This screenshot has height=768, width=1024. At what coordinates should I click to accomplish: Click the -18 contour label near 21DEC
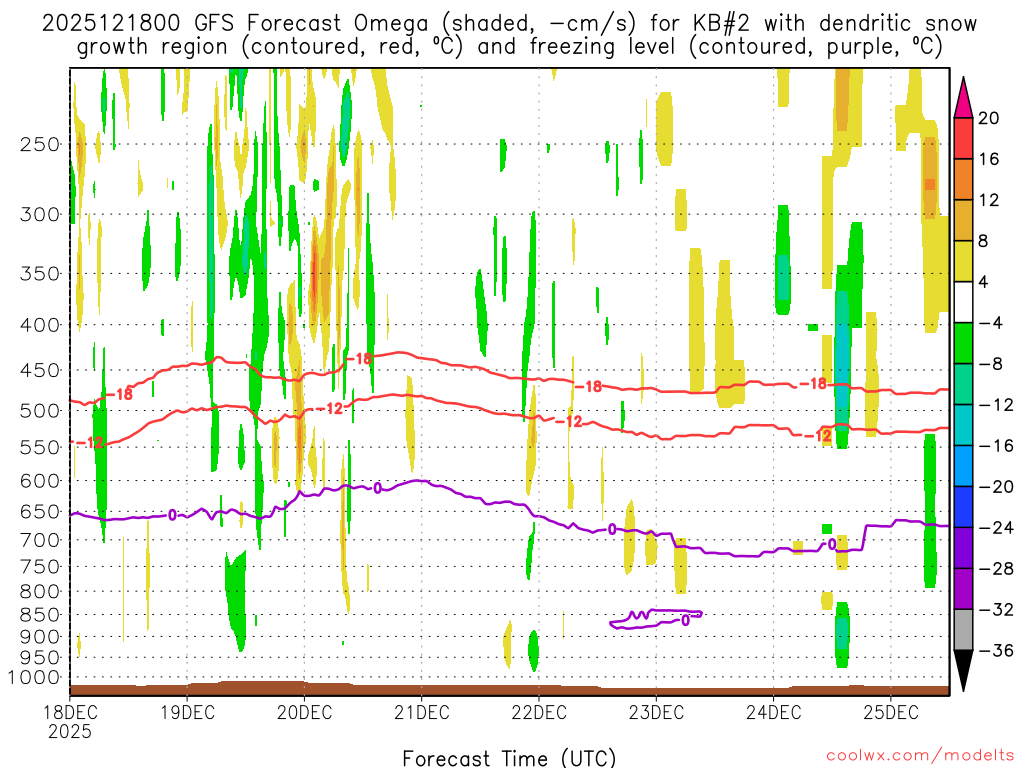pyautogui.click(x=359, y=359)
